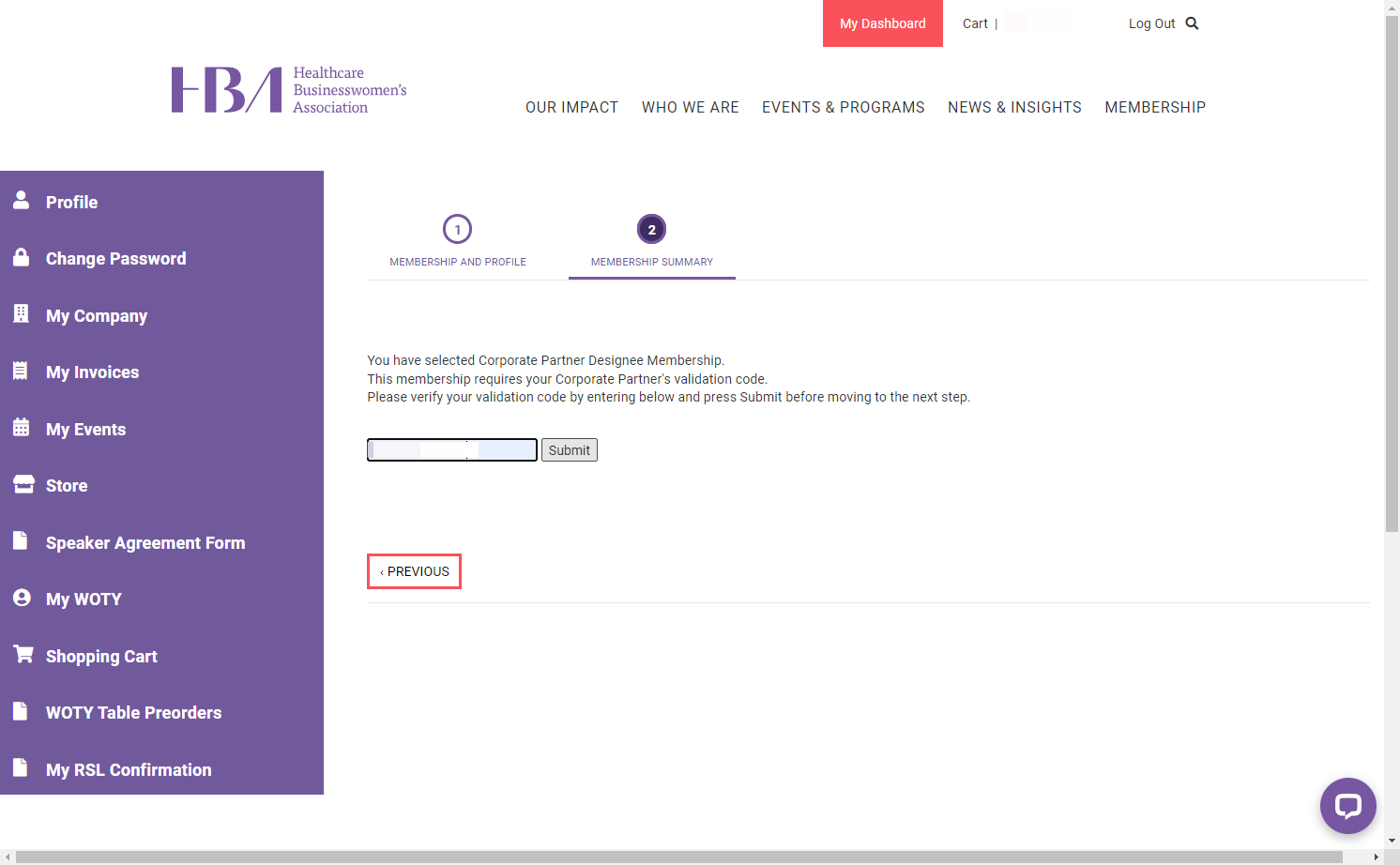
Task: Open the Cart link in the header
Action: click(975, 23)
